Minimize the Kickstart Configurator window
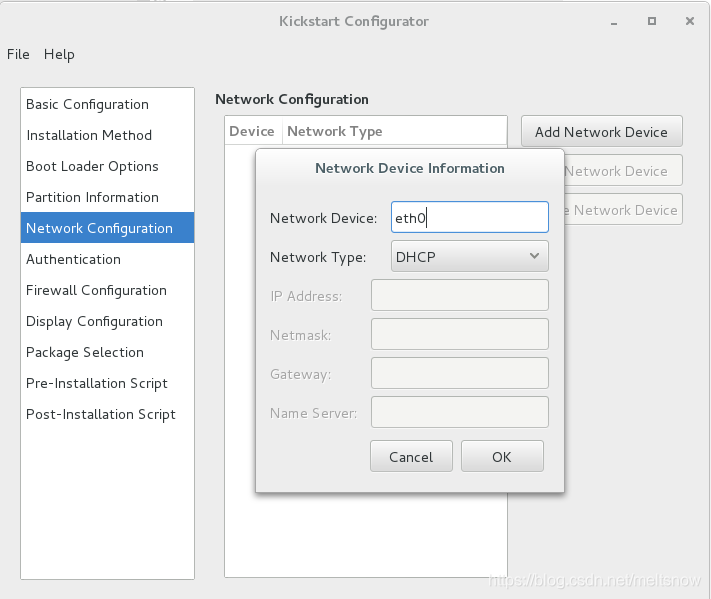 tap(614, 22)
